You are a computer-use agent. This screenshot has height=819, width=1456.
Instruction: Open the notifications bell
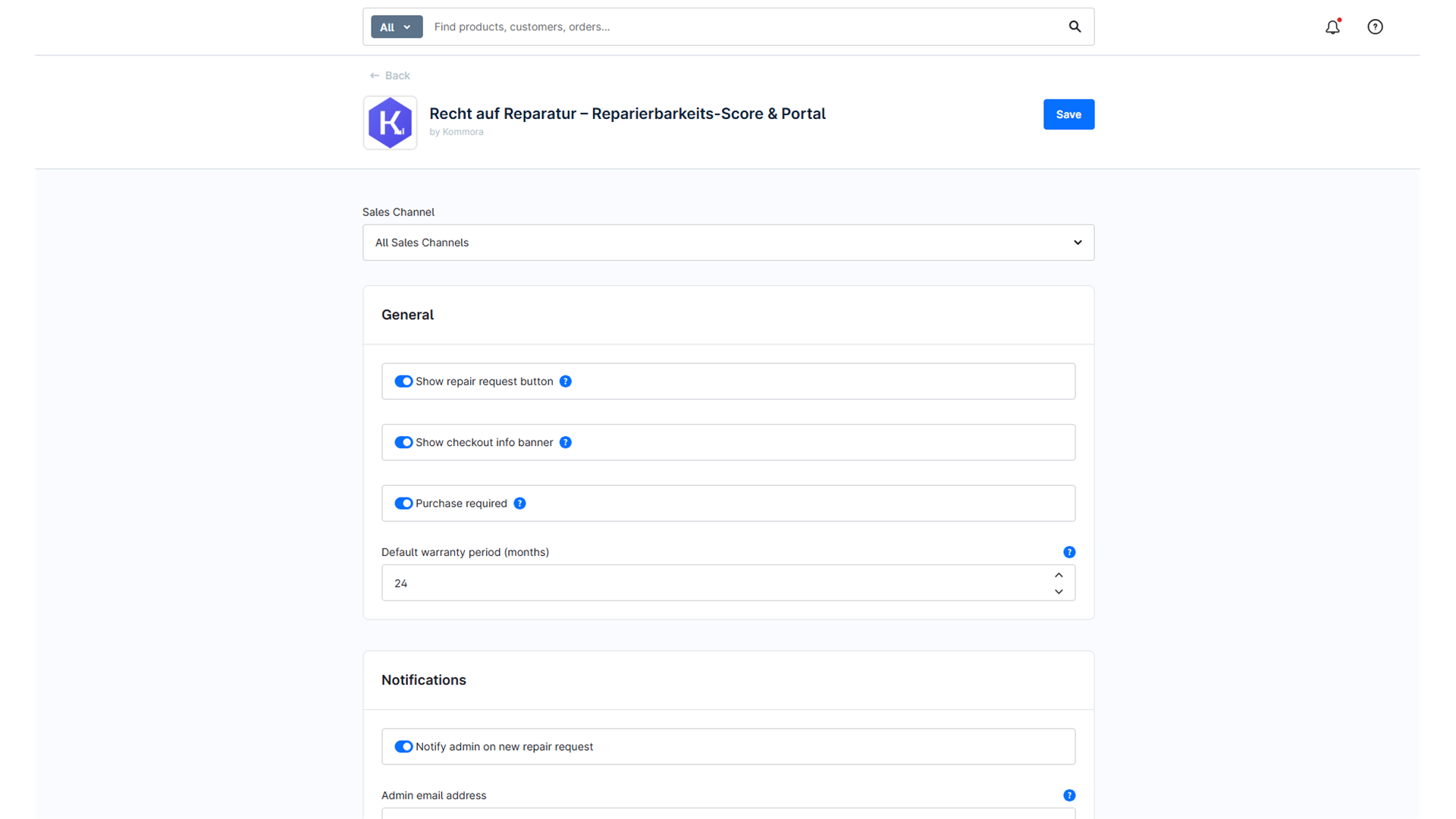coord(1332,27)
